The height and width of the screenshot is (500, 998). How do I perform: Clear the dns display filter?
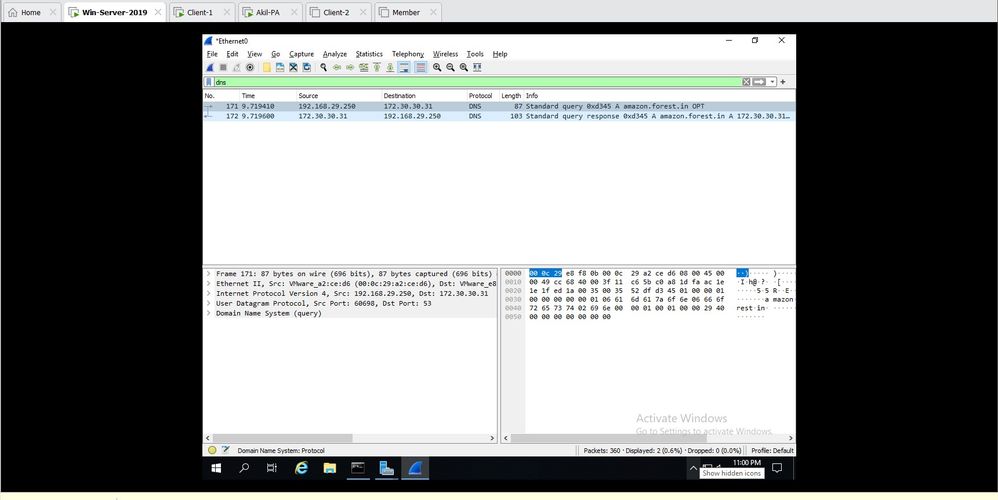[x=747, y=82]
